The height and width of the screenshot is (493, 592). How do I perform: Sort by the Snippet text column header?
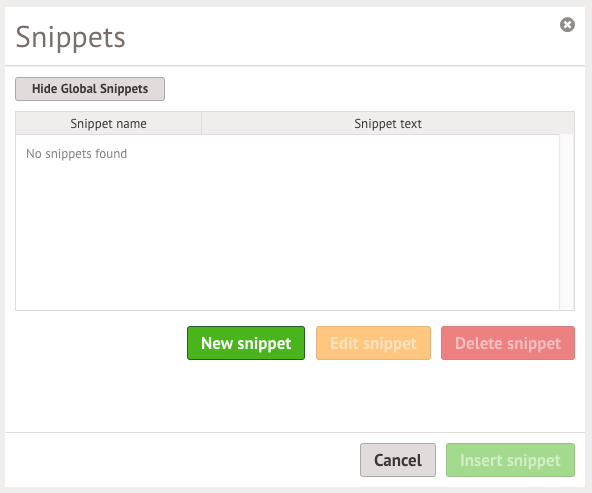pos(388,123)
